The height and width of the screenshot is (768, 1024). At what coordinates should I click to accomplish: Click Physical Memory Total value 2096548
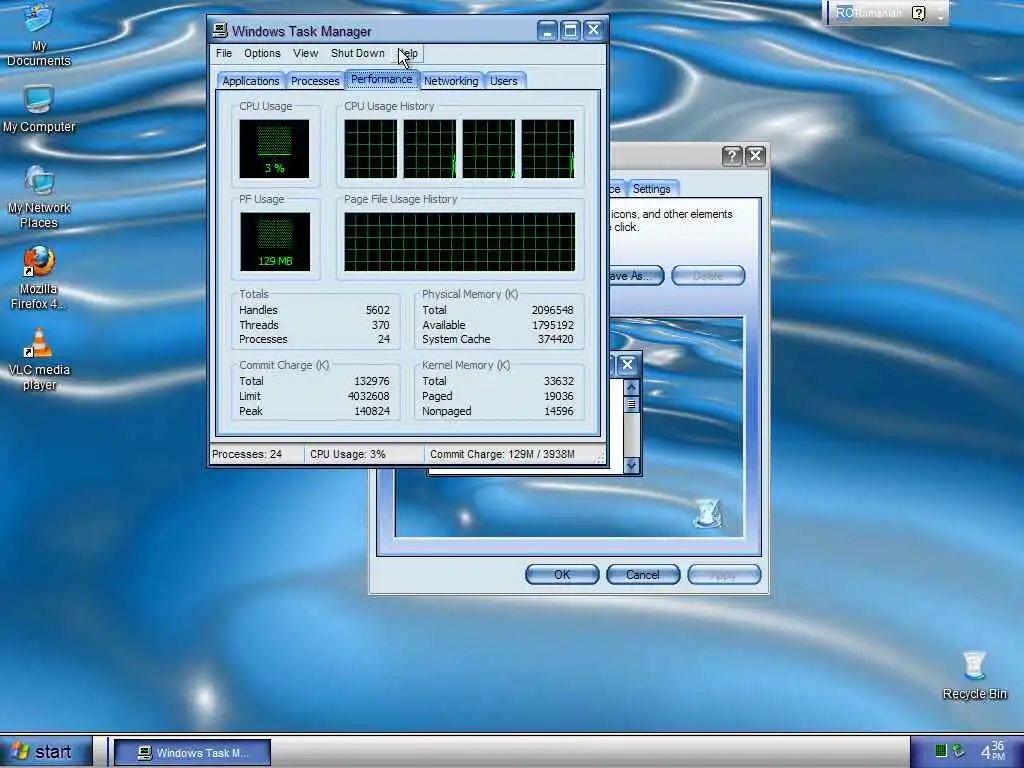pyautogui.click(x=552, y=310)
